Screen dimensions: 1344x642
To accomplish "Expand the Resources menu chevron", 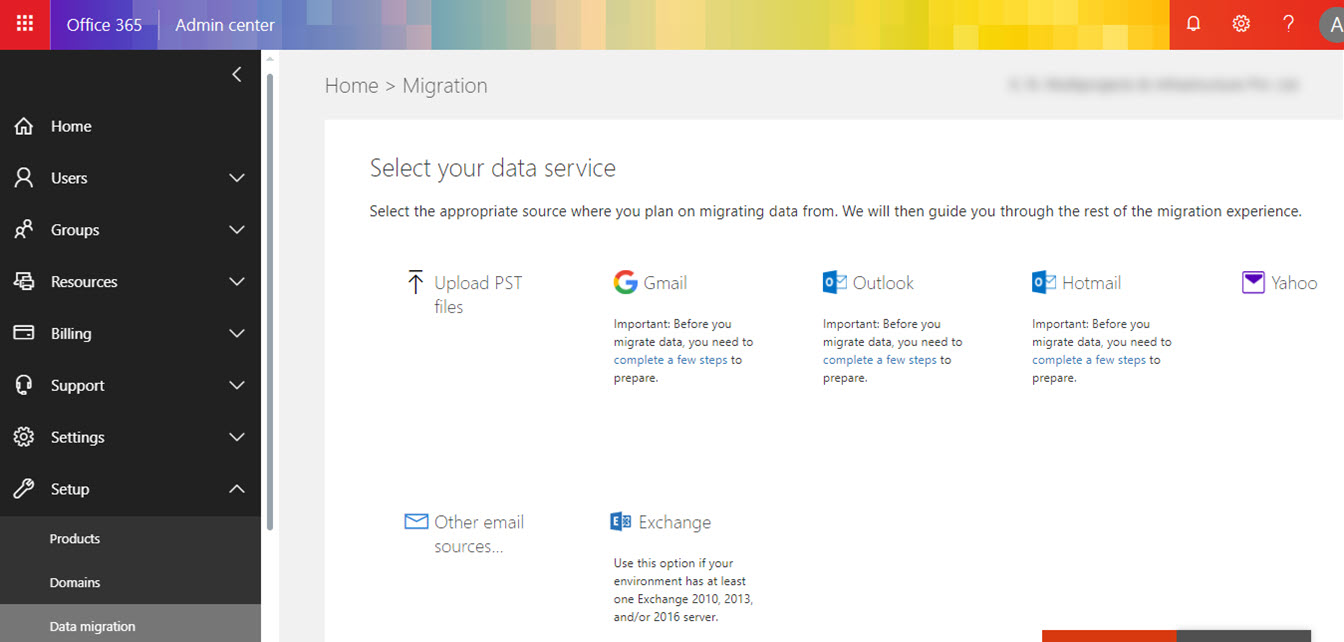I will pyautogui.click(x=237, y=282).
